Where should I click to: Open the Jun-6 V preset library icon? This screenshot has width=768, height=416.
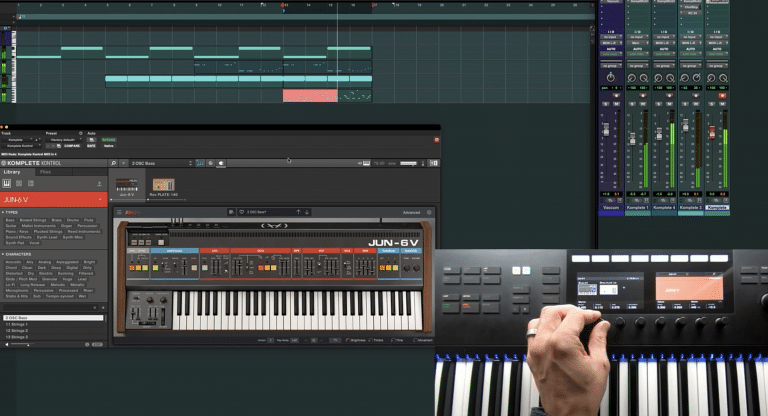(231, 212)
